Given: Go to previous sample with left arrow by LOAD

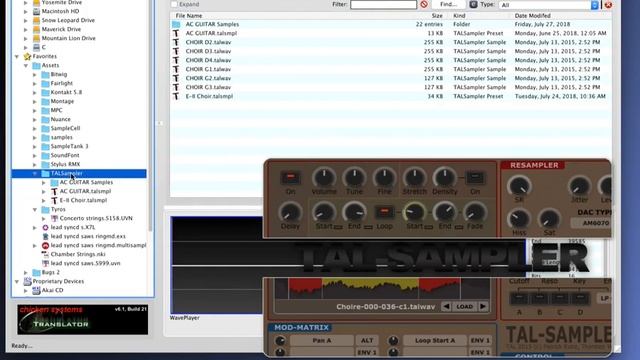Looking at the screenshot, I should click(446, 307).
